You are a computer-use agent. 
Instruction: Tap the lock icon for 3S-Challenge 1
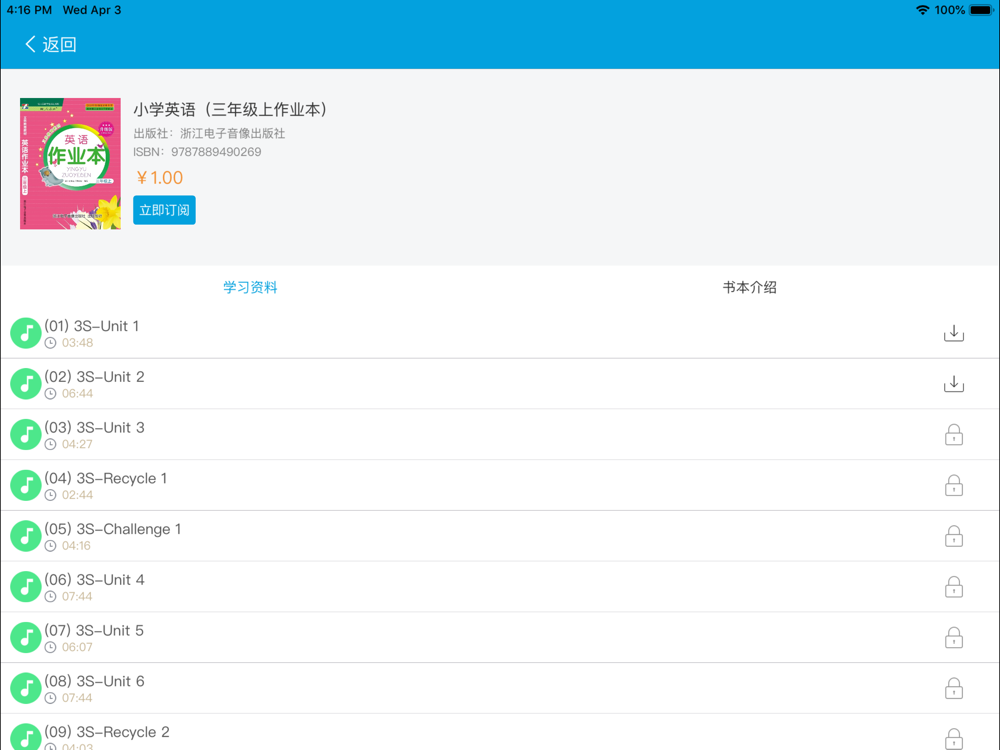pyautogui.click(x=953, y=536)
